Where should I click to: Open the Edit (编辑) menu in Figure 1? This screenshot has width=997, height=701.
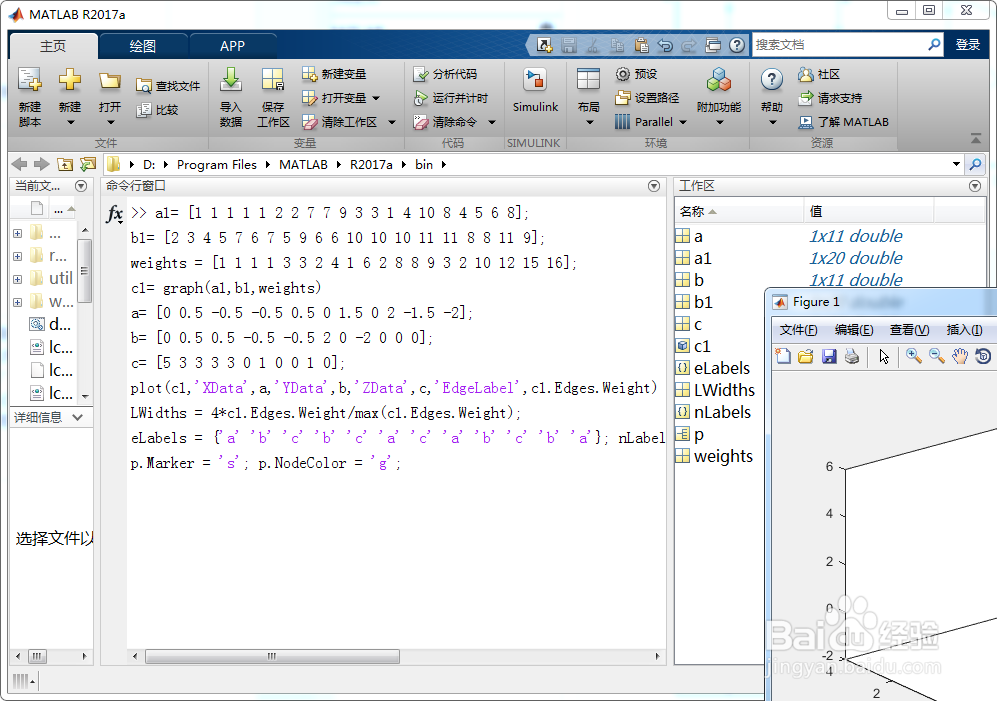pyautogui.click(x=854, y=330)
